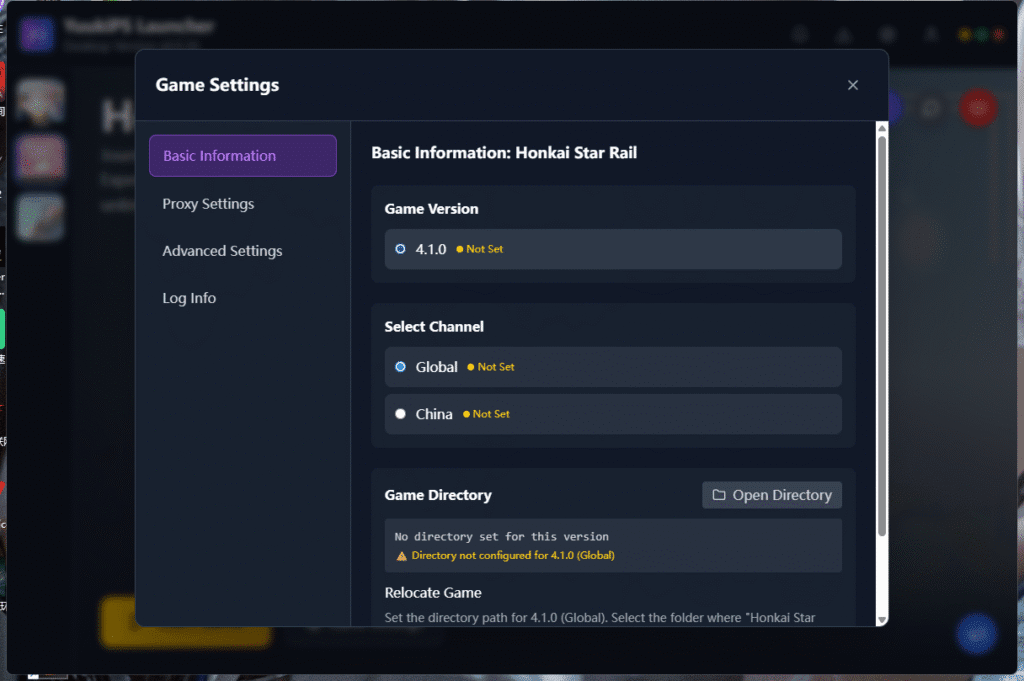1024x681 pixels.
Task: Click the folder icon in Open Directory
Action: point(719,495)
